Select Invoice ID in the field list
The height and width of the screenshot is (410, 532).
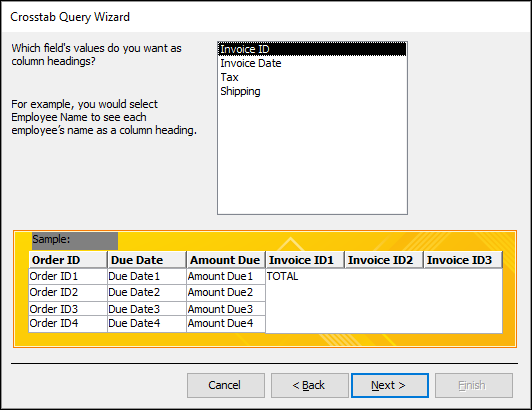click(x=312, y=49)
